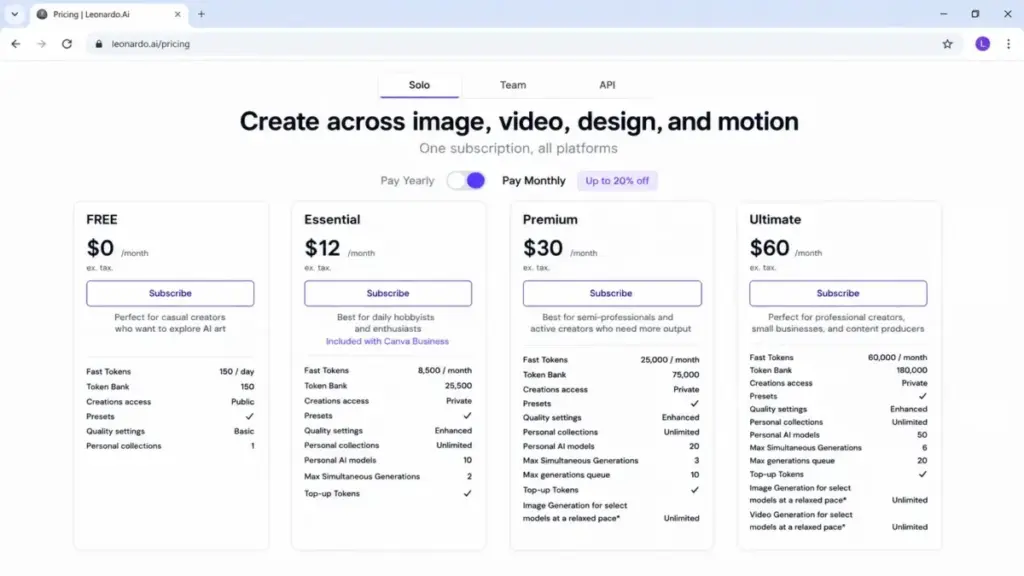
Task: Click the FREE plan $0 price
Action: (x=100, y=248)
